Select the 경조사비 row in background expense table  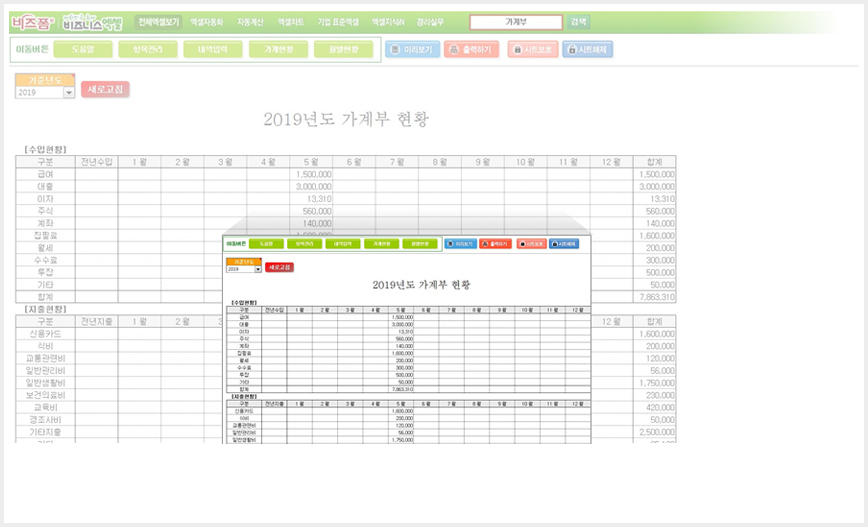[x=45, y=420]
